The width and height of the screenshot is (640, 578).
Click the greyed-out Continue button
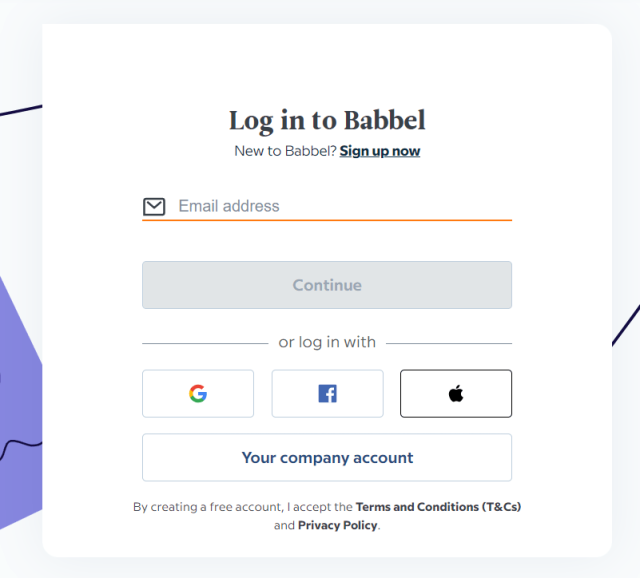[327, 285]
